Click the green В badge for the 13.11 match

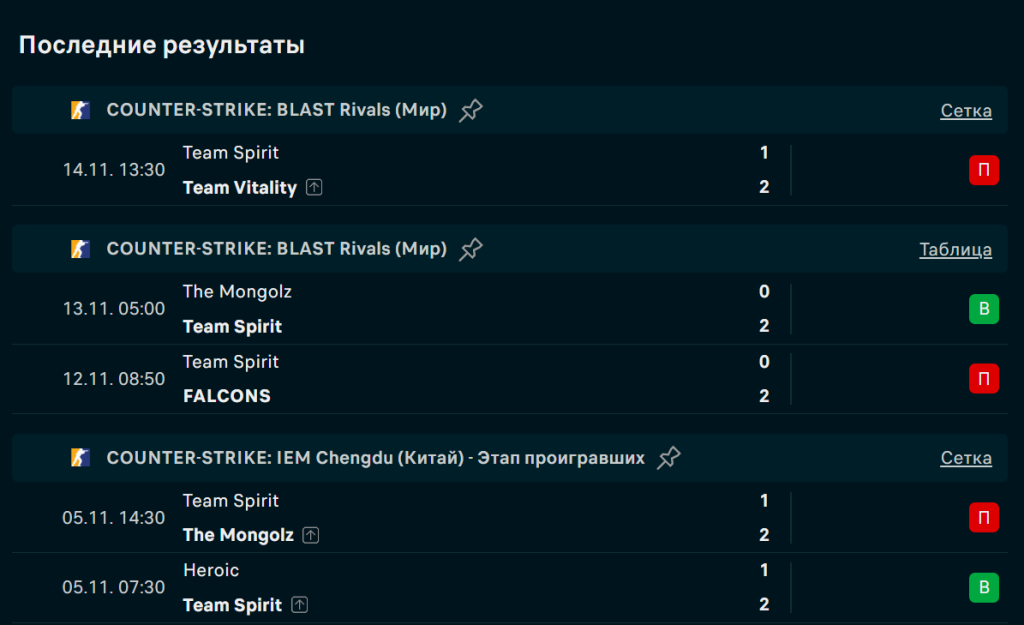983,309
